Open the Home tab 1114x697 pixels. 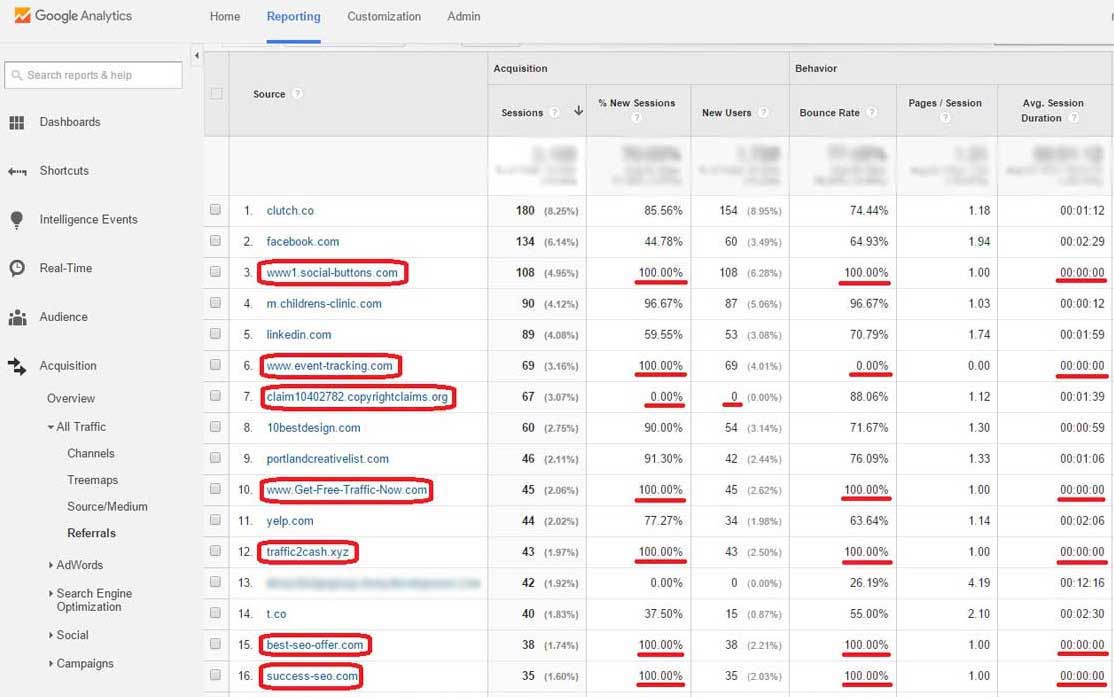click(225, 16)
